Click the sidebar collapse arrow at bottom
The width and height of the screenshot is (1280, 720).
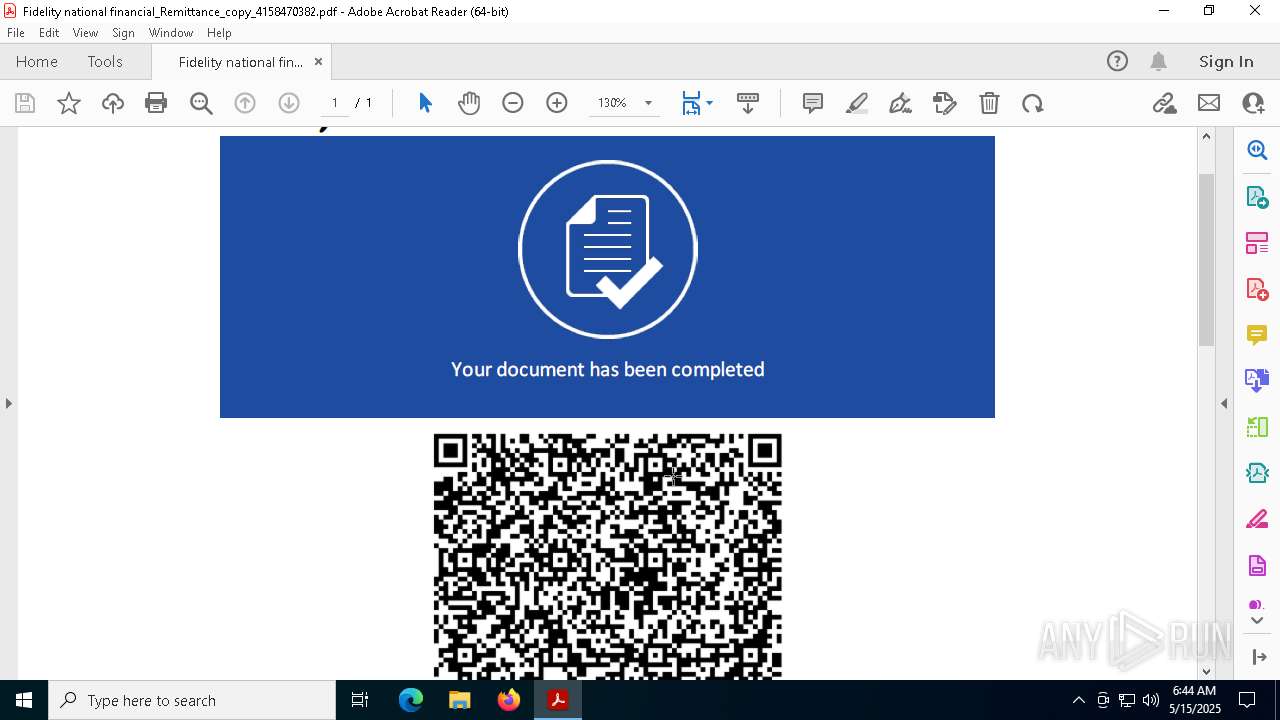[x=1258, y=657]
